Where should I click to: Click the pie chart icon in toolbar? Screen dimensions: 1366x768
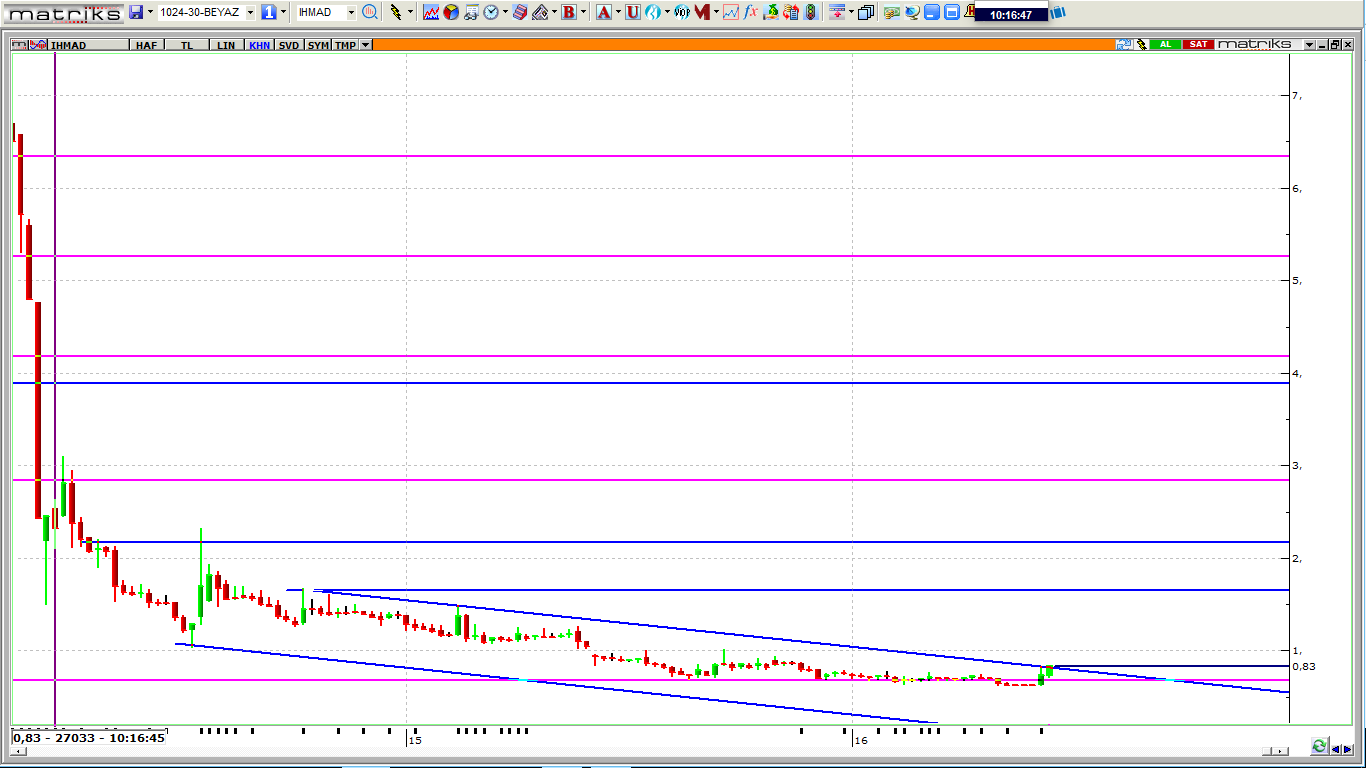click(451, 12)
